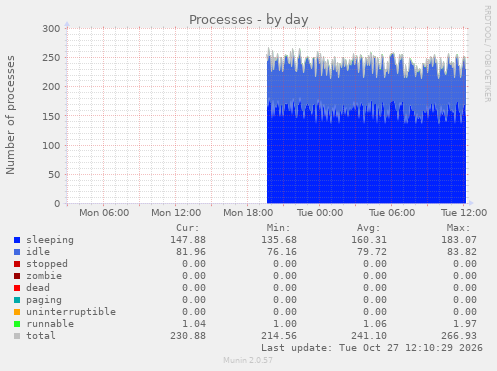Screen dimensions: 497x371
Task: Click the idle legend color swatch
Action: (17, 252)
